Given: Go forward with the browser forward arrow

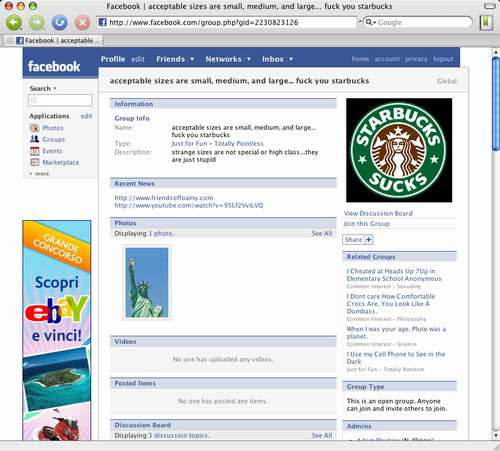Looking at the screenshot, I should pyautogui.click(x=37, y=23).
